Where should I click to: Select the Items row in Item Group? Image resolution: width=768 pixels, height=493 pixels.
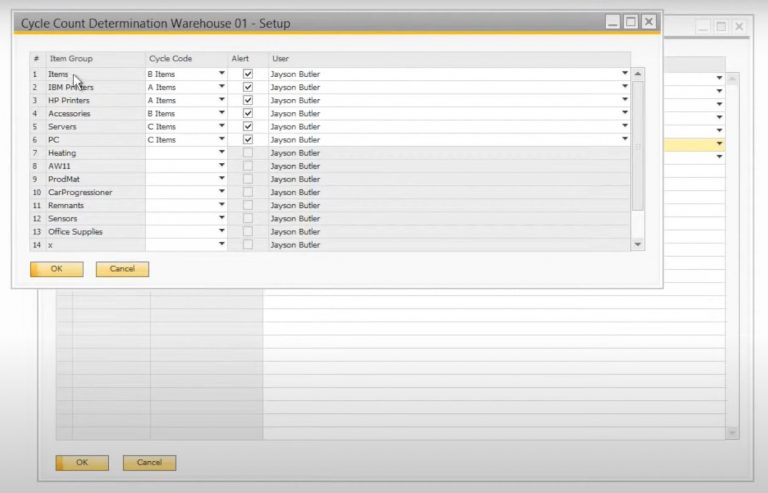pyautogui.click(x=96, y=74)
